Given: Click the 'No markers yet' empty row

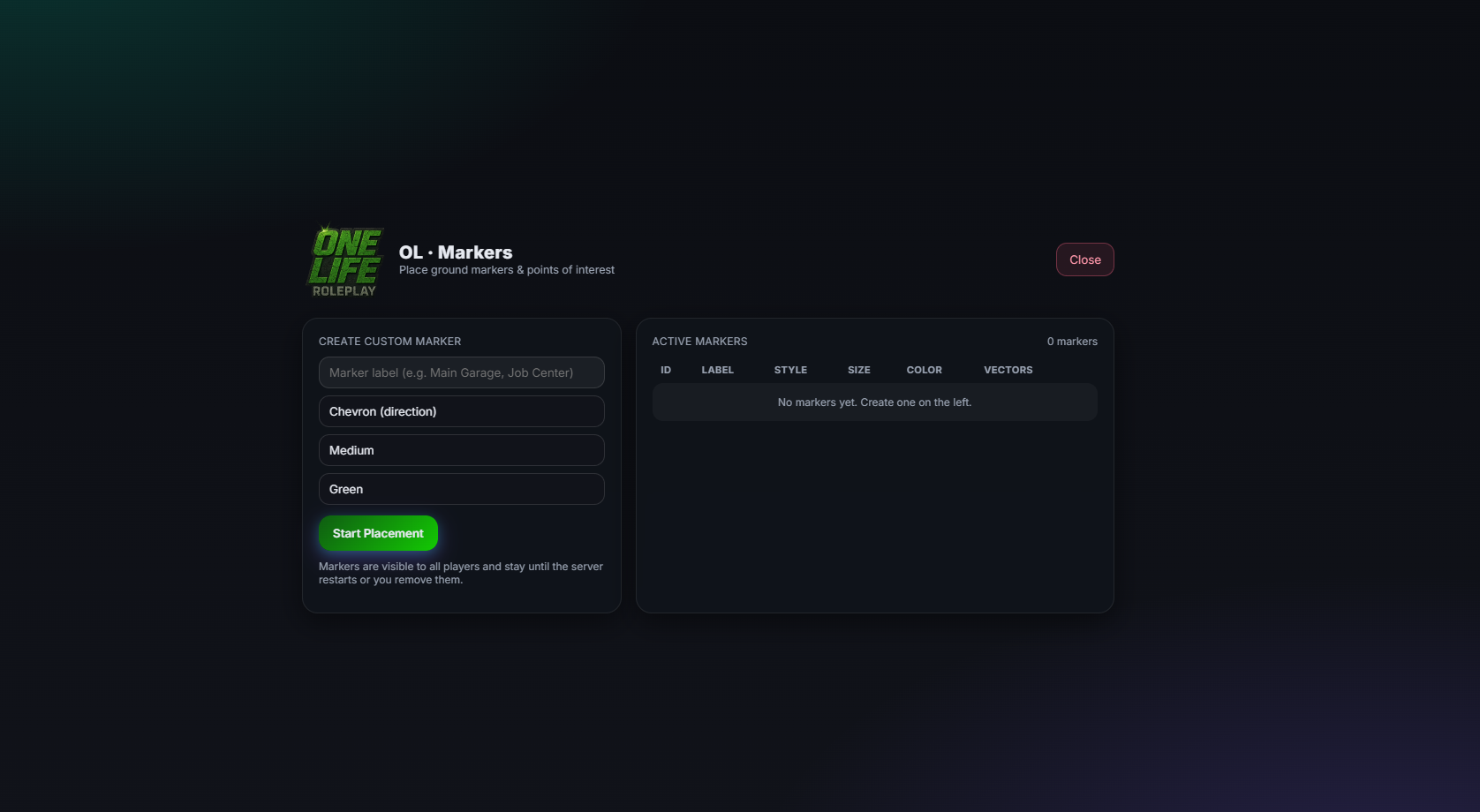Looking at the screenshot, I should [874, 402].
